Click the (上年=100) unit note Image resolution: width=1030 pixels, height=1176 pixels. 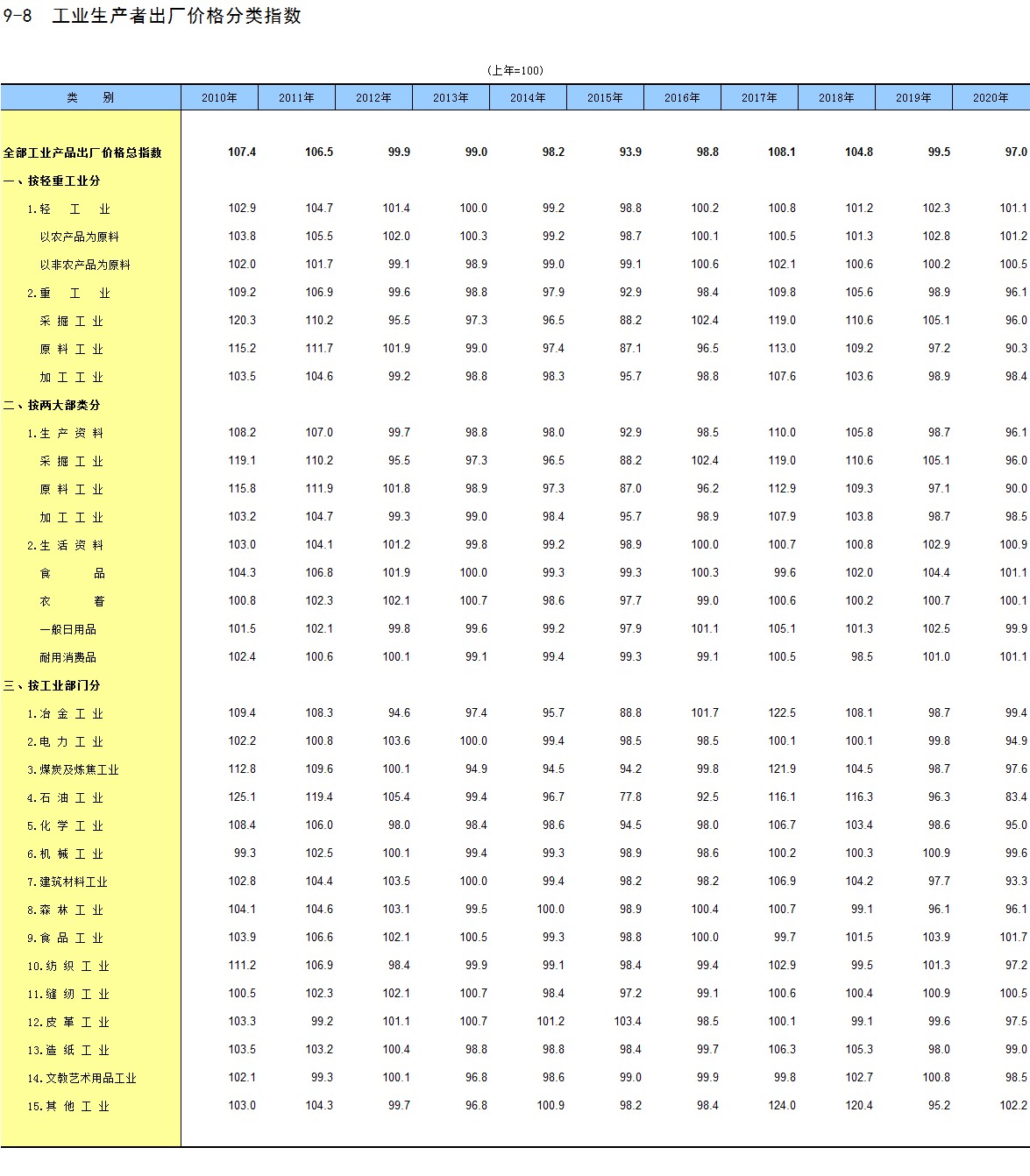(x=515, y=70)
